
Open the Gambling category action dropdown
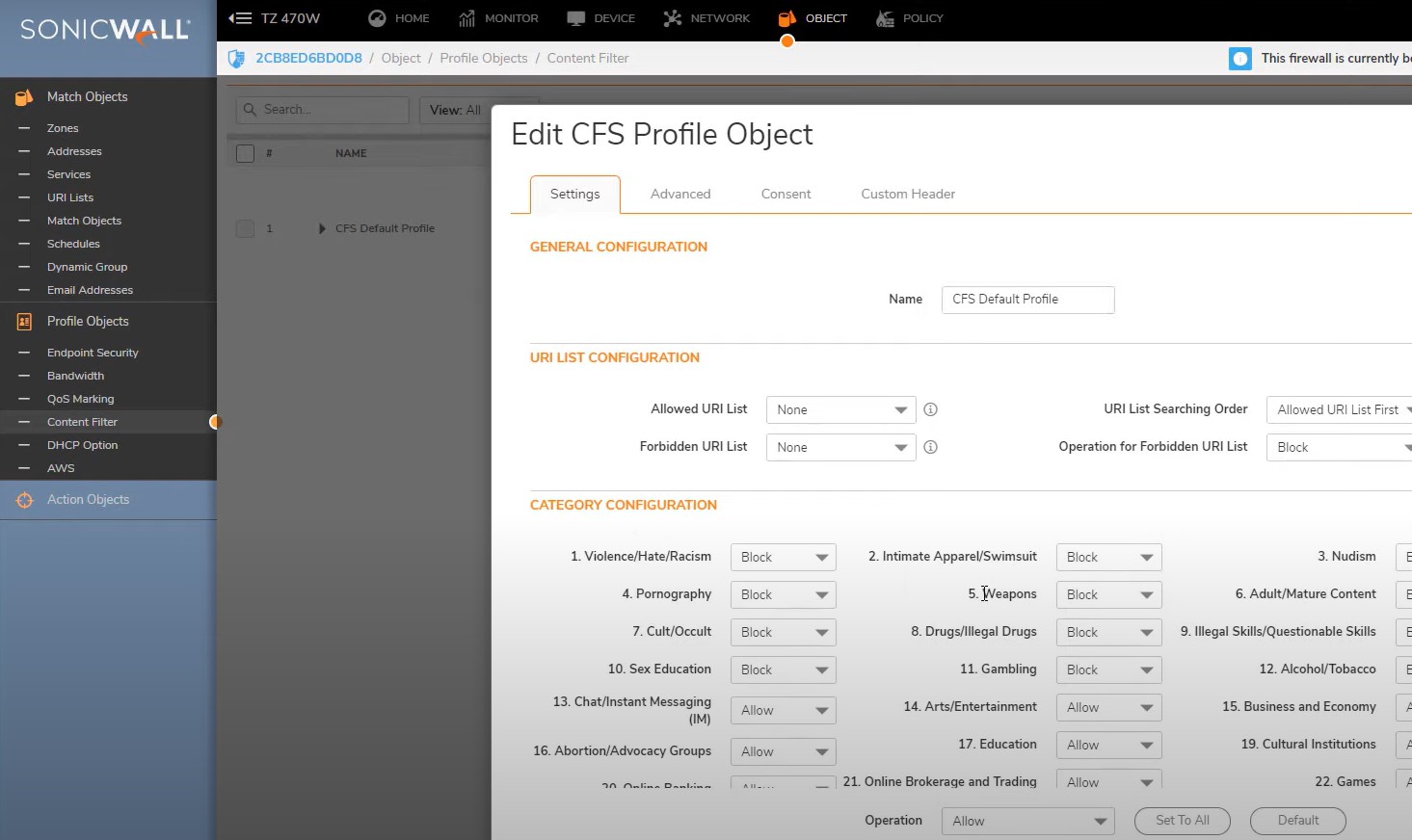pos(1108,670)
